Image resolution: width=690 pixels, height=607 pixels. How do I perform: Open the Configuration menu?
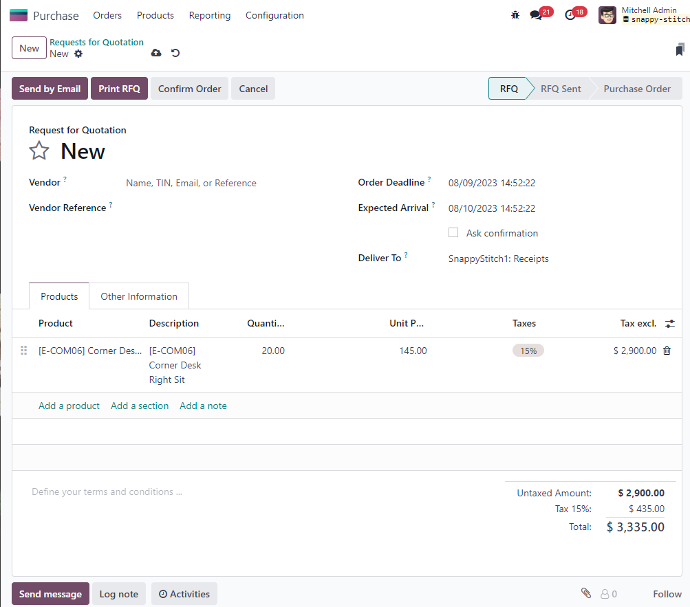(275, 15)
